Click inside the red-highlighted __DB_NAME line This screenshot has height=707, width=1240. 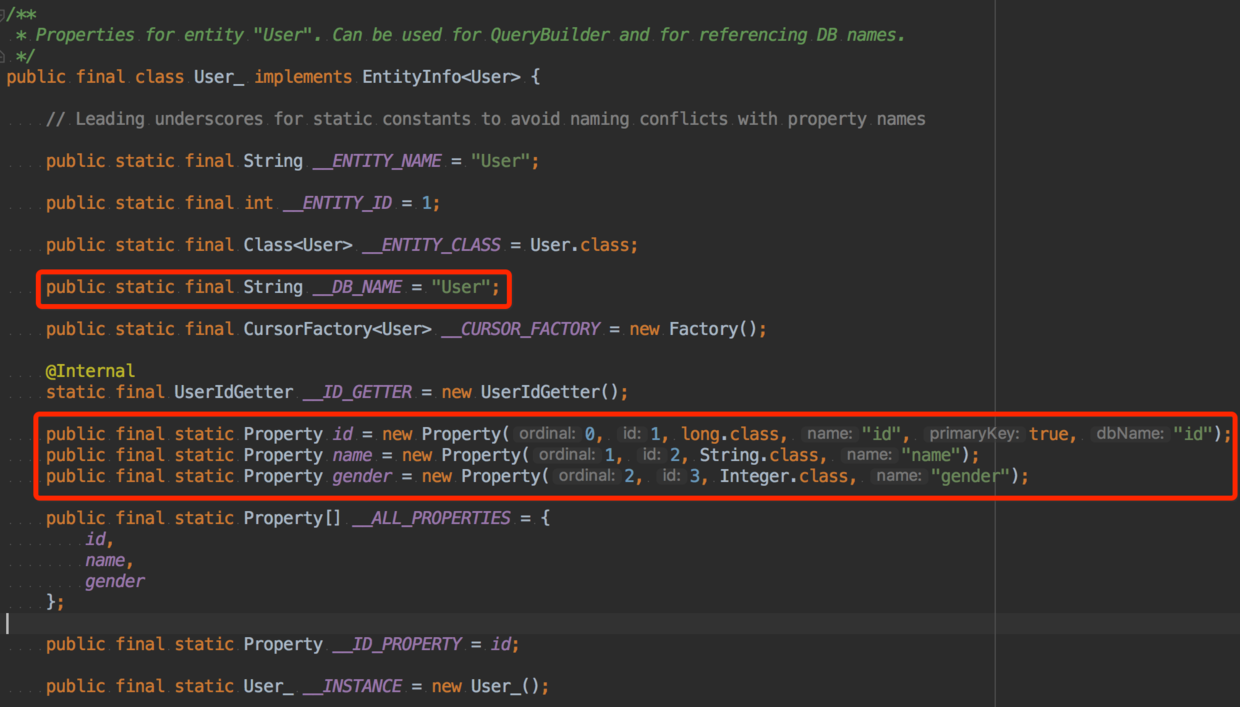pos(270,286)
